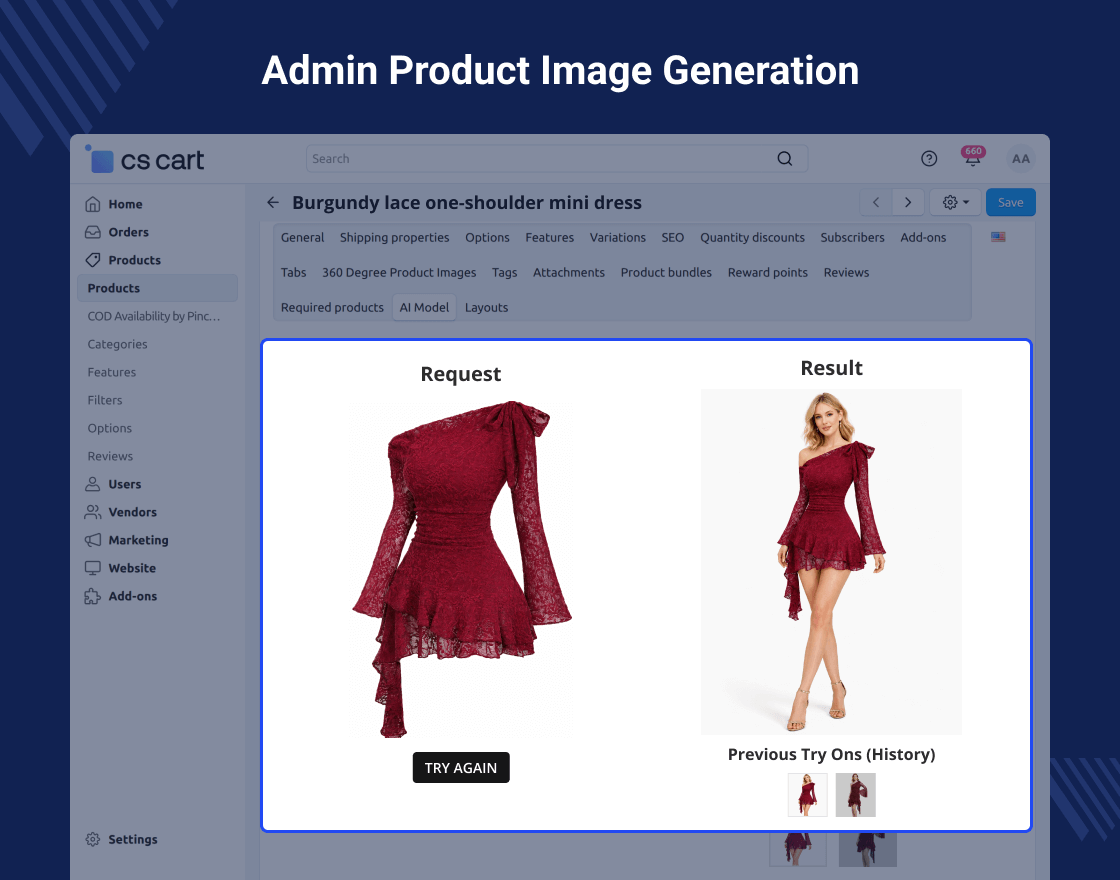Click the blue Save button
This screenshot has width=1120, height=880.
(1010, 203)
